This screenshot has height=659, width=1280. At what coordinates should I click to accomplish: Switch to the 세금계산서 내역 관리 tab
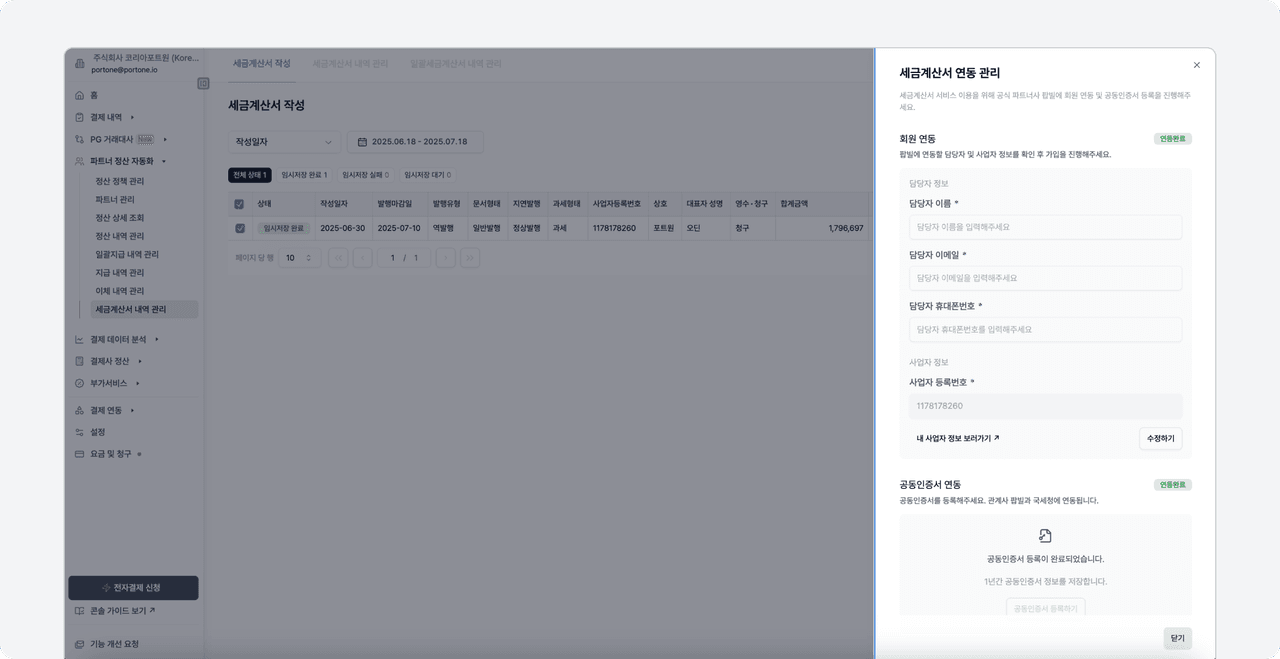click(350, 64)
